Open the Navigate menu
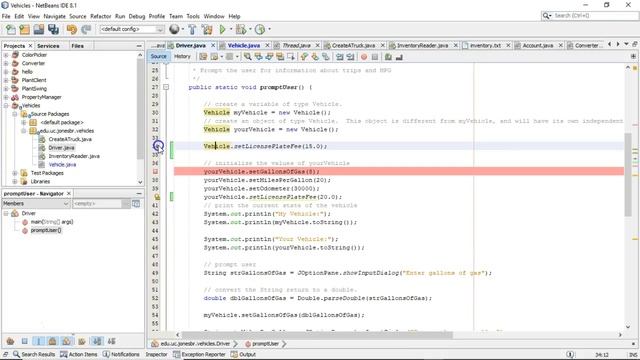The height and width of the screenshot is (360, 640). [54, 16]
